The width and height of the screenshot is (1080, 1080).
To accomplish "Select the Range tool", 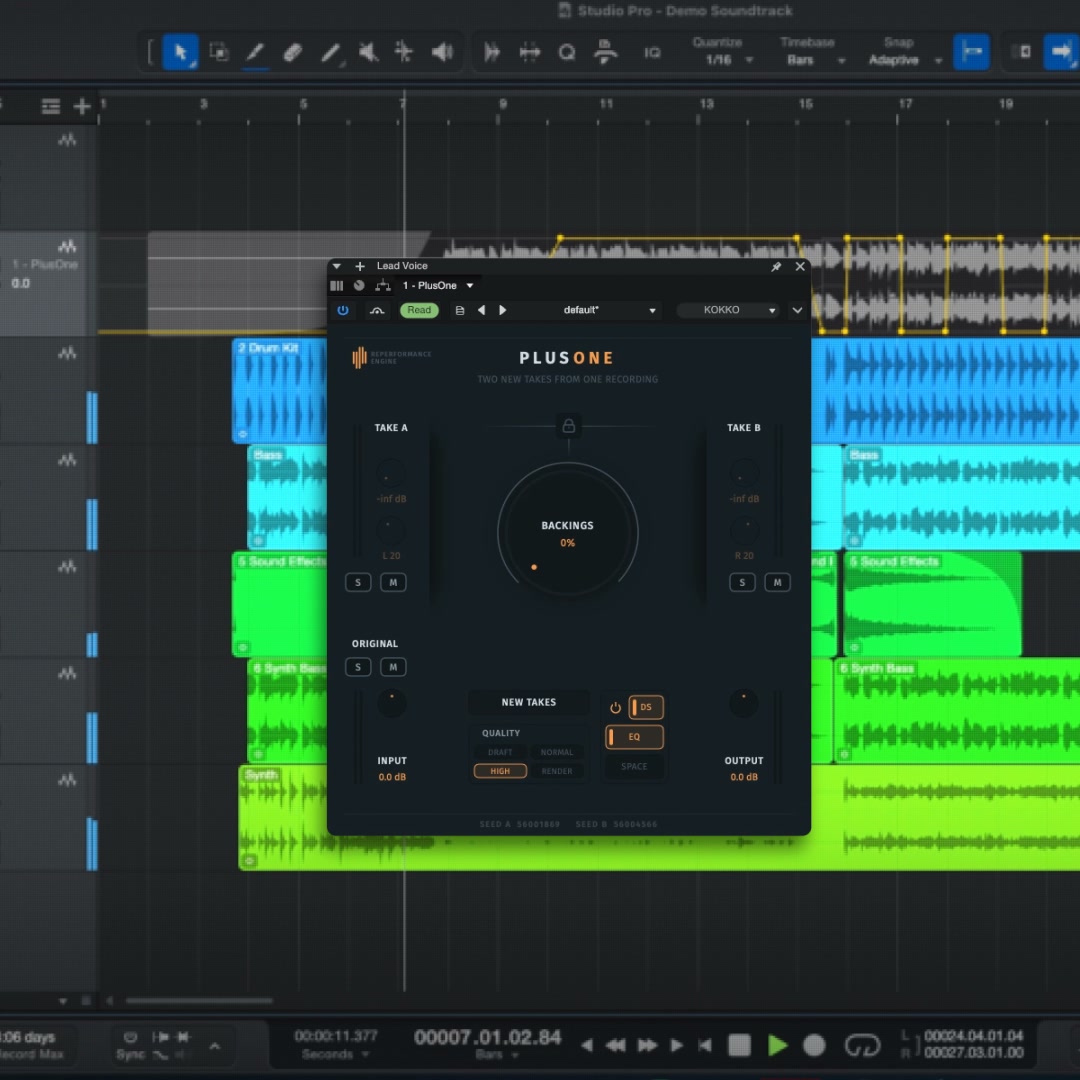I will tap(219, 52).
